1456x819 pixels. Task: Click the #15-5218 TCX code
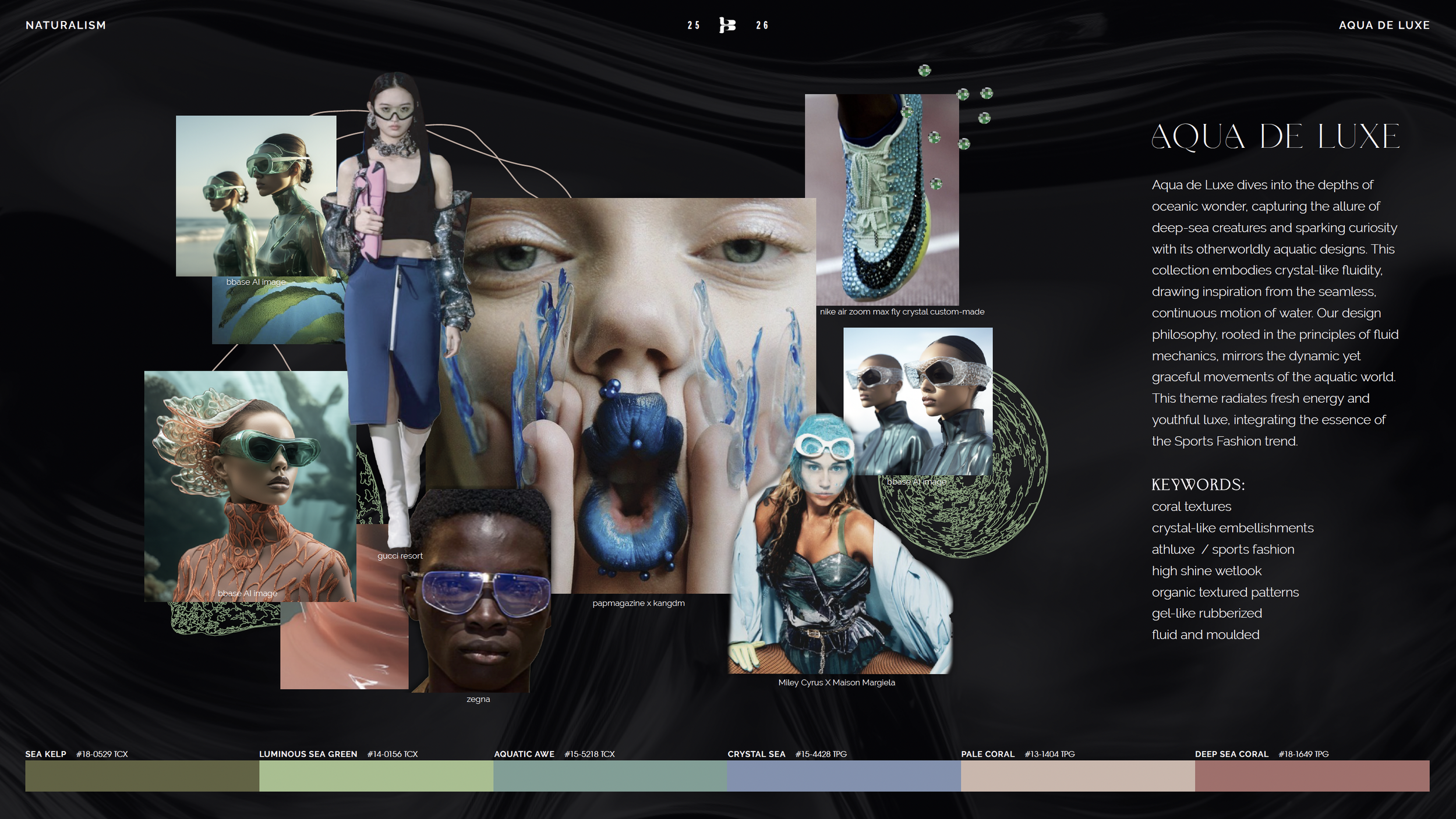pos(589,754)
